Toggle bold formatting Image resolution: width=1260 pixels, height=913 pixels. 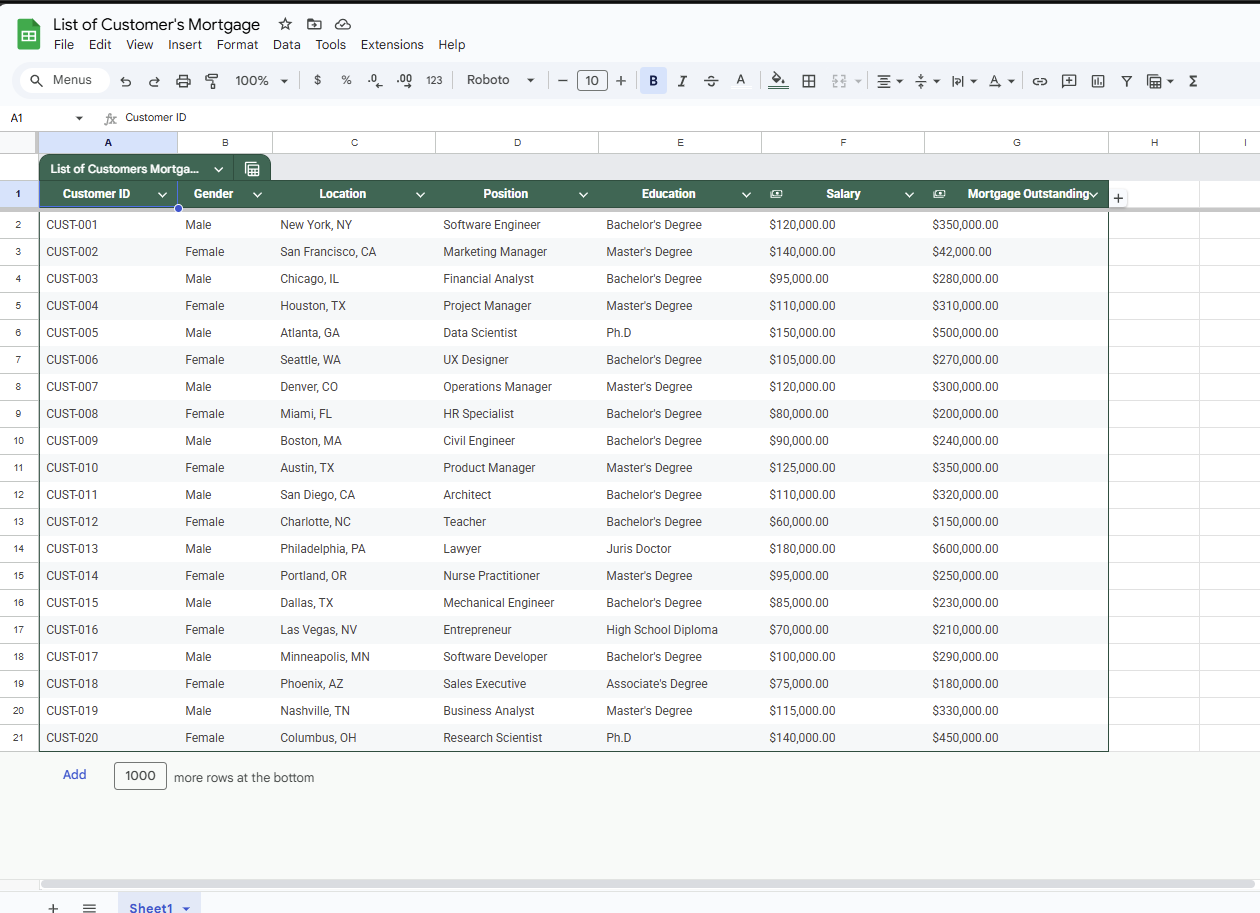point(653,81)
